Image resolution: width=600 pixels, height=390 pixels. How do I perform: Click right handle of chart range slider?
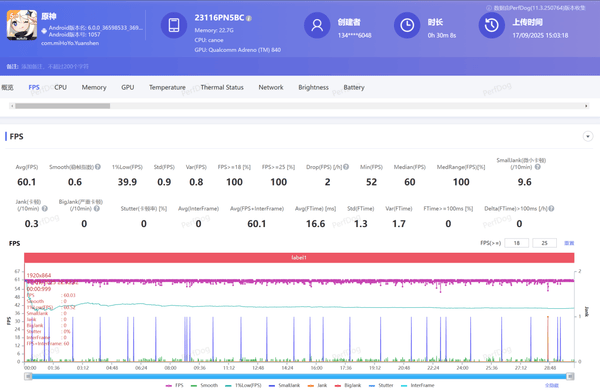pos(570,377)
